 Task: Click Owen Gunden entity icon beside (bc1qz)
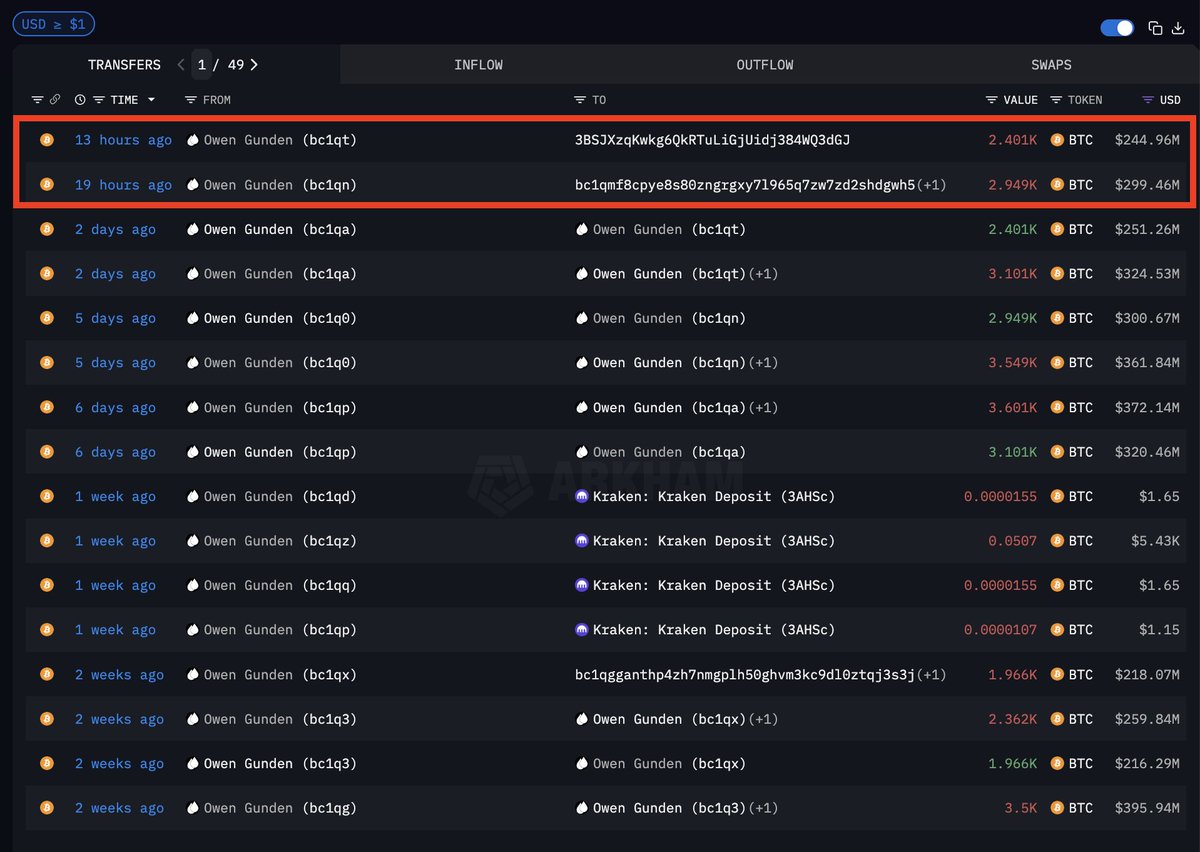pos(193,541)
